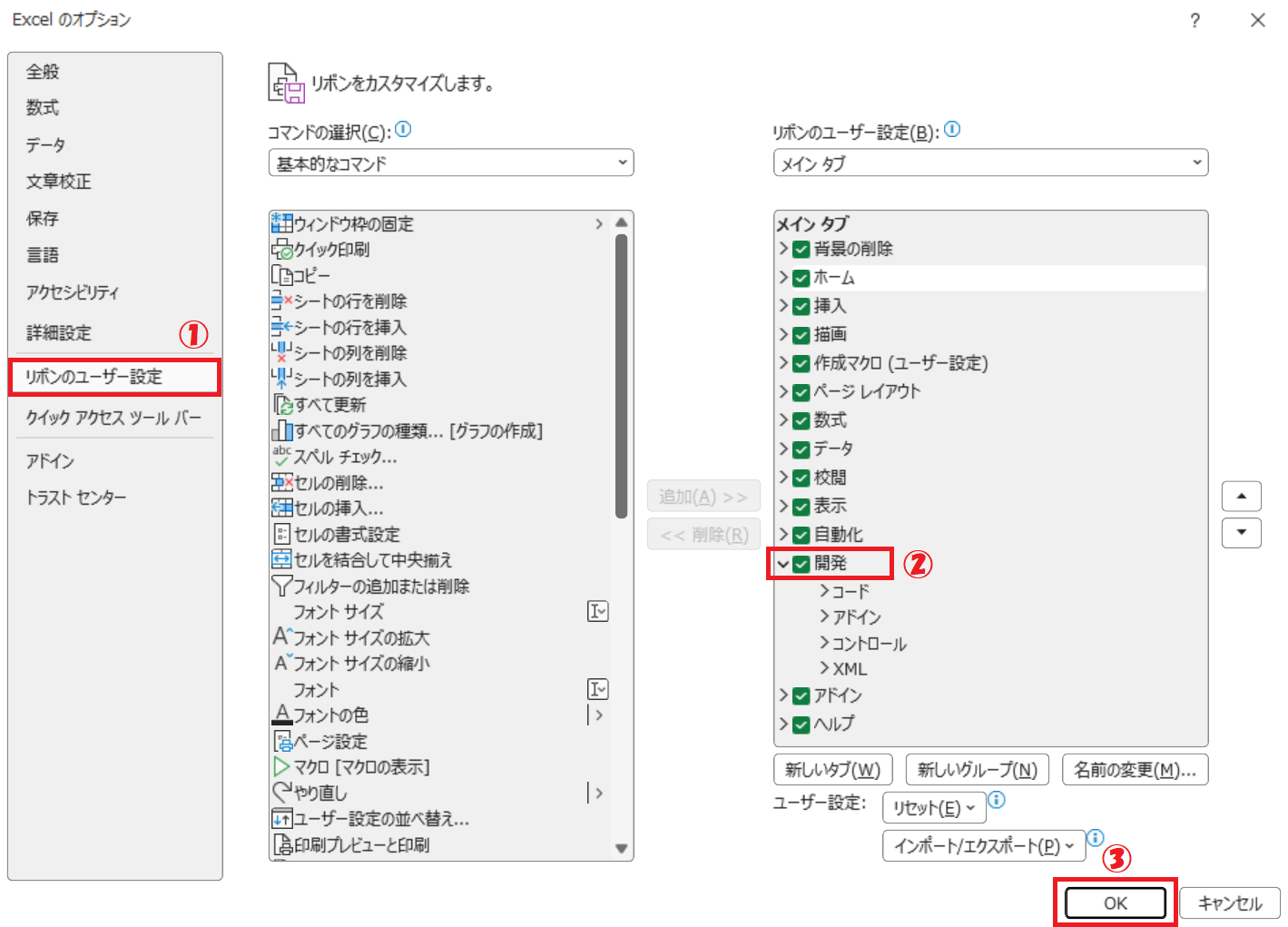Screen dimensions: 1288x927
Task: Click the ページ設定 icon
Action: pyautogui.click(x=282, y=741)
